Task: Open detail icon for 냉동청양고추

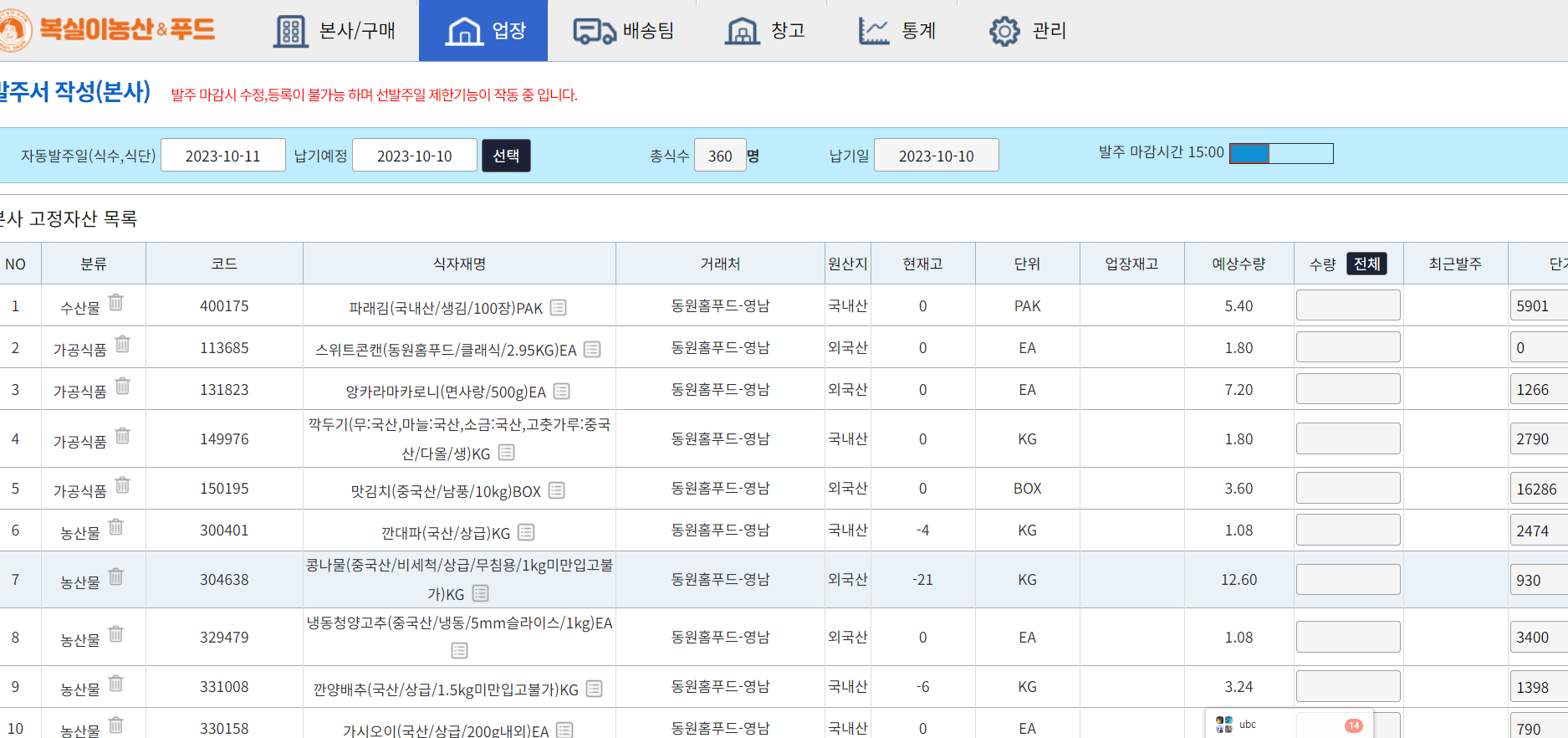Action: [460, 650]
